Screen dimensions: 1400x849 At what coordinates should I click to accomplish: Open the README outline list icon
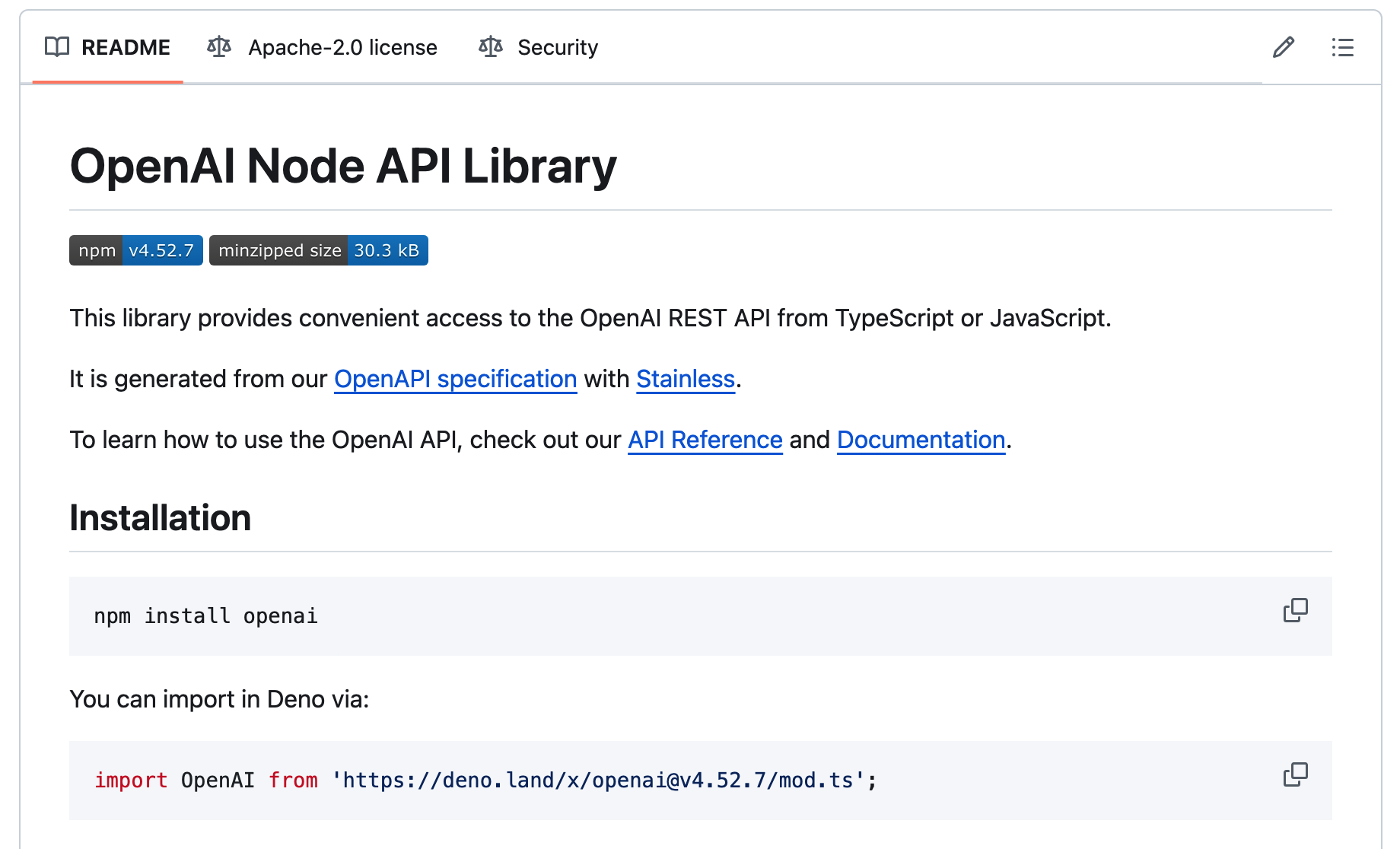1343,48
